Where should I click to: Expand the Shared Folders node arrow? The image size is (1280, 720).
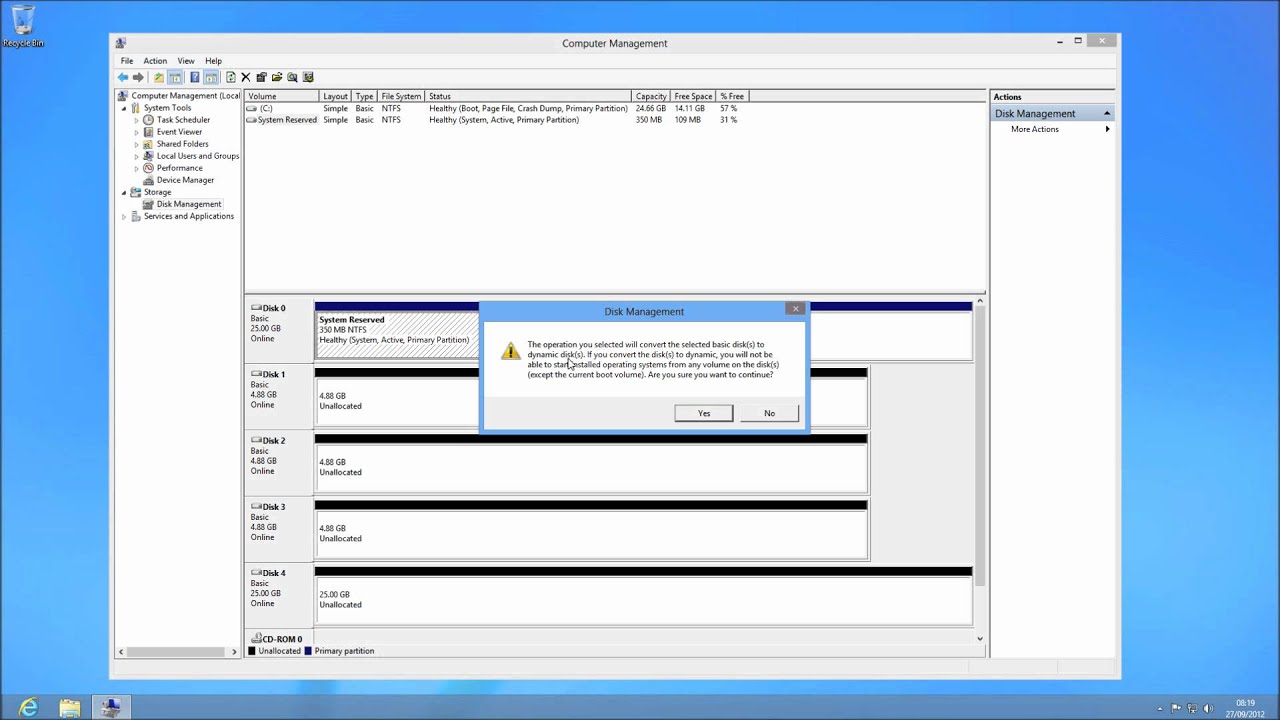tap(137, 144)
